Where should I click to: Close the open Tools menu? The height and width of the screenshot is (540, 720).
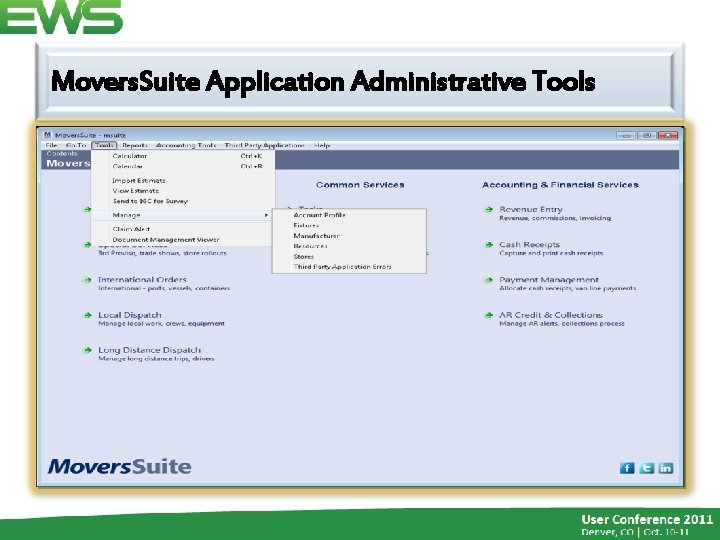coord(104,146)
